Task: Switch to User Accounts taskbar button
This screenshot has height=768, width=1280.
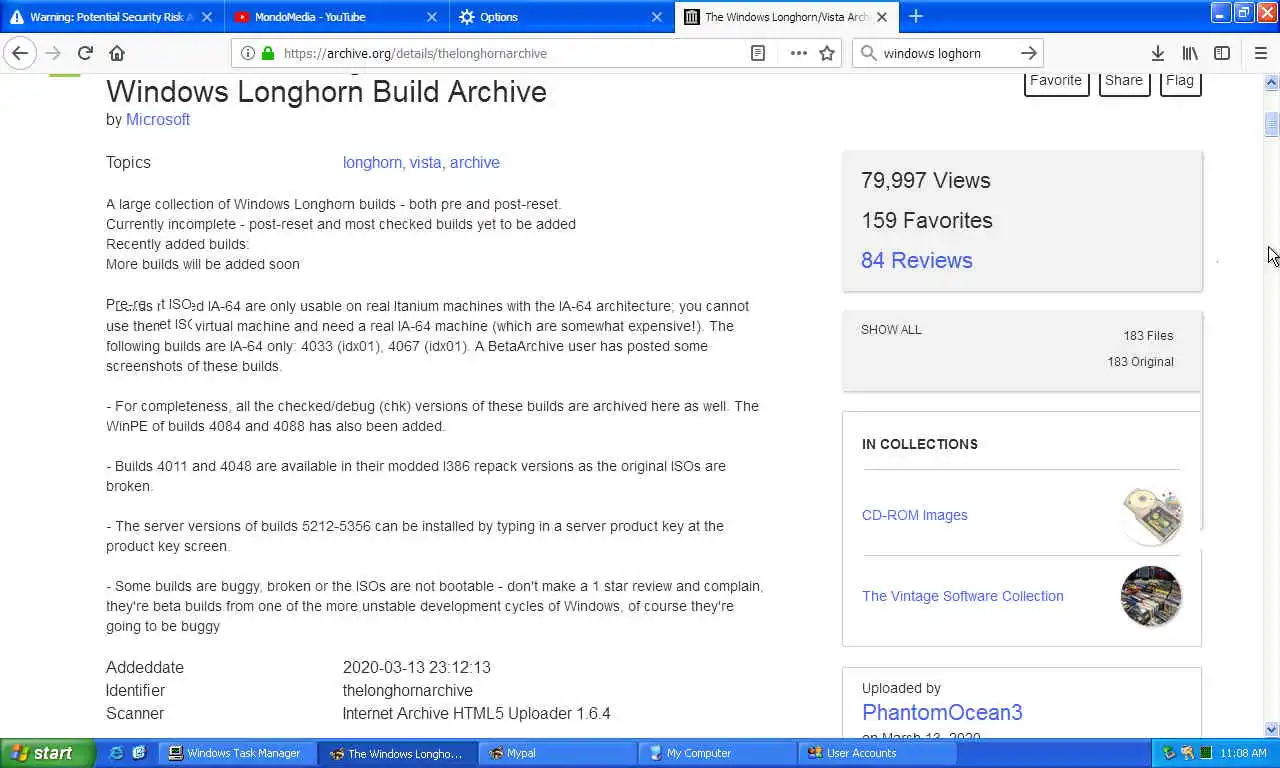Action: (877, 753)
